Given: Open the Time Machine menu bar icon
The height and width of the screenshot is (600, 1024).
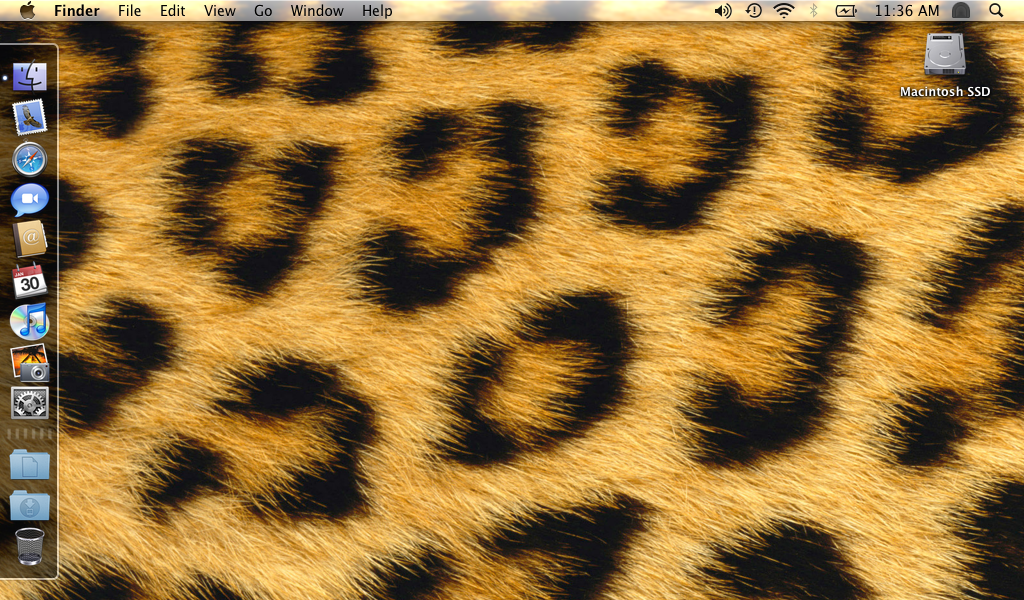Looking at the screenshot, I should click(754, 10).
